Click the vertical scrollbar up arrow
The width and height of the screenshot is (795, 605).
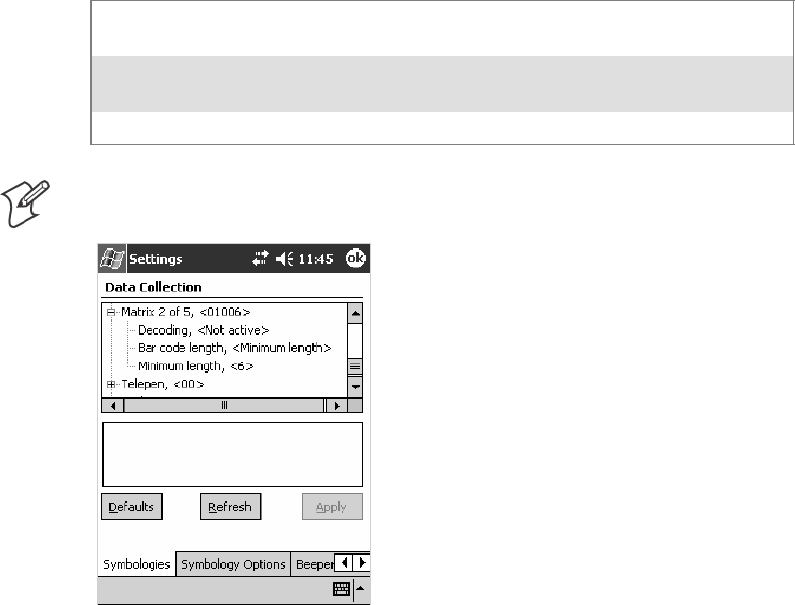pyautogui.click(x=355, y=313)
